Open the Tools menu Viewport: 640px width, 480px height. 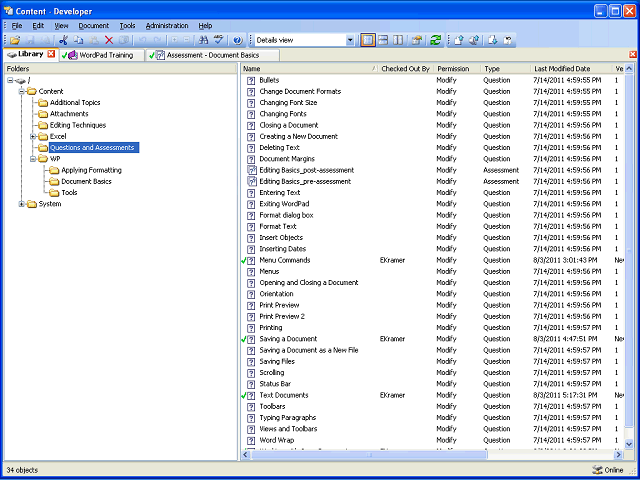coord(127,26)
